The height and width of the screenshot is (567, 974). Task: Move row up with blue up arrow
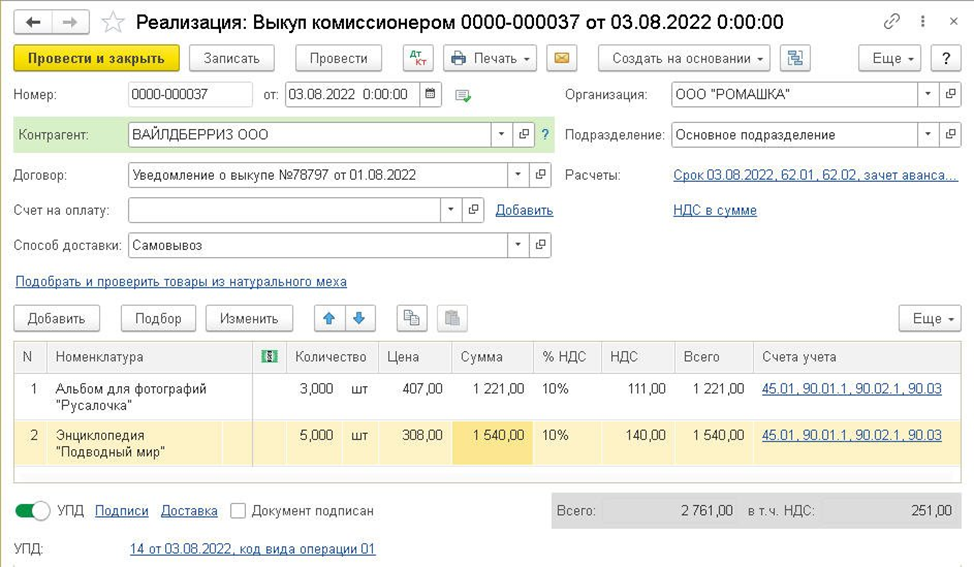328,318
